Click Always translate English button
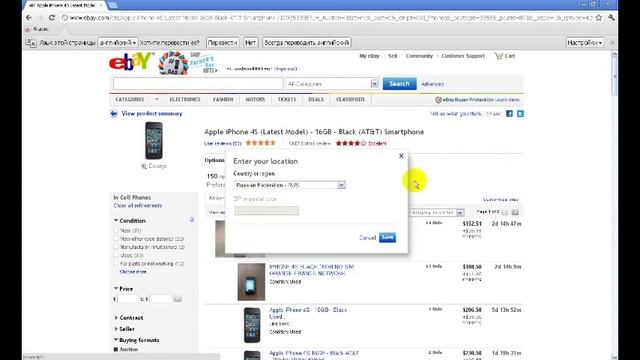The width and height of the screenshot is (640, 360). point(307,42)
